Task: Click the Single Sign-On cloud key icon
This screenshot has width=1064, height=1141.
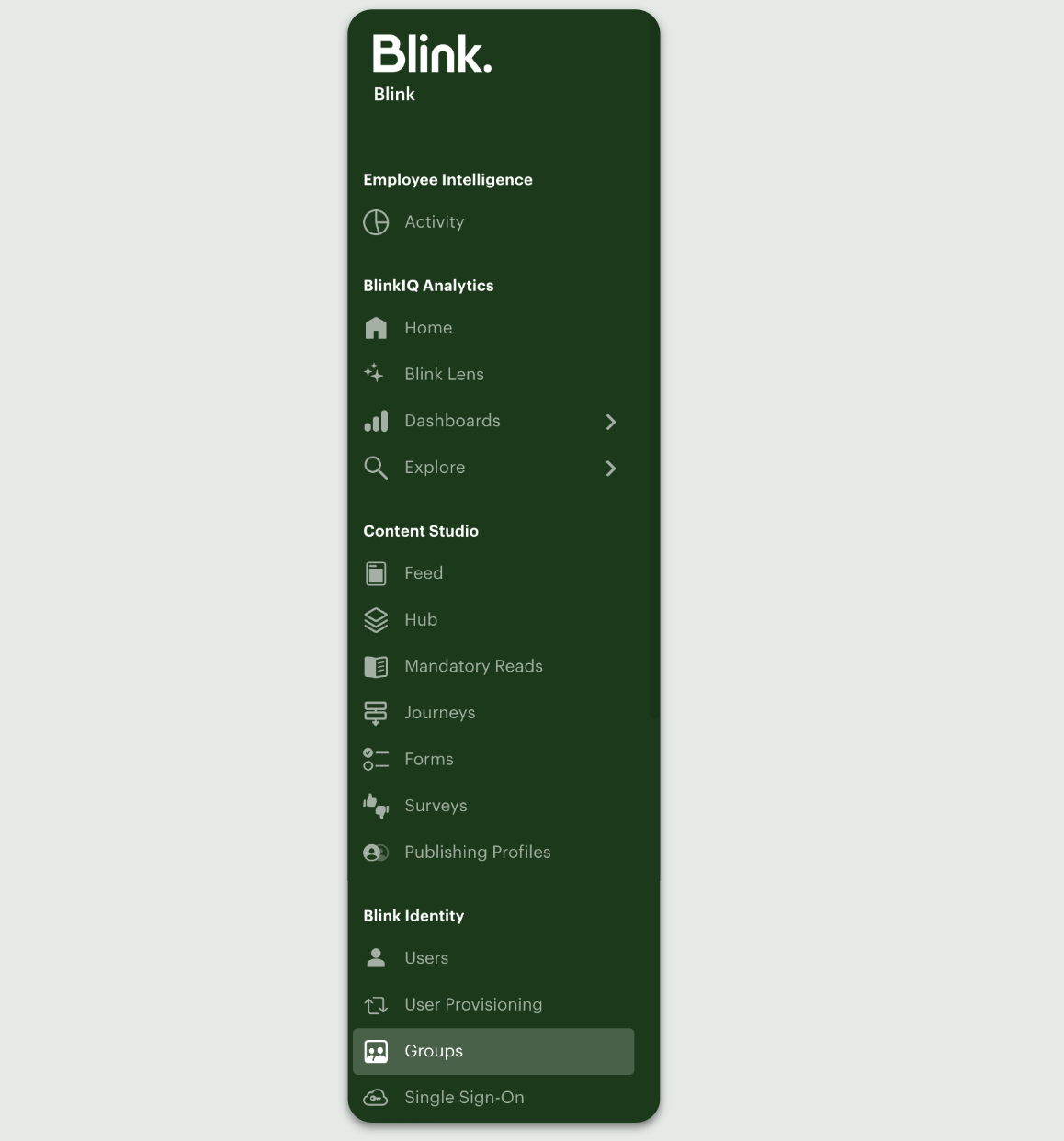Action: [x=376, y=1098]
